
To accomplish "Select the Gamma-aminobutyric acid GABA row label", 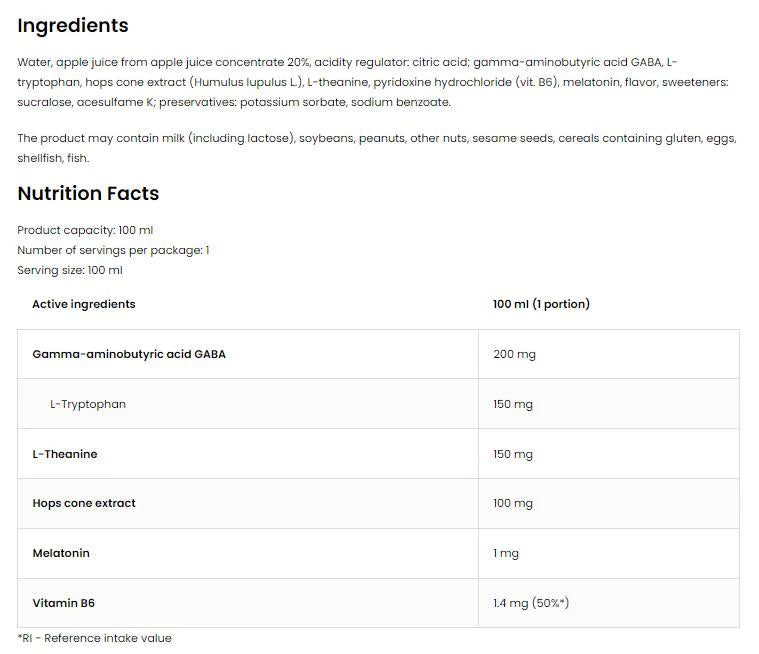I will pos(129,354).
